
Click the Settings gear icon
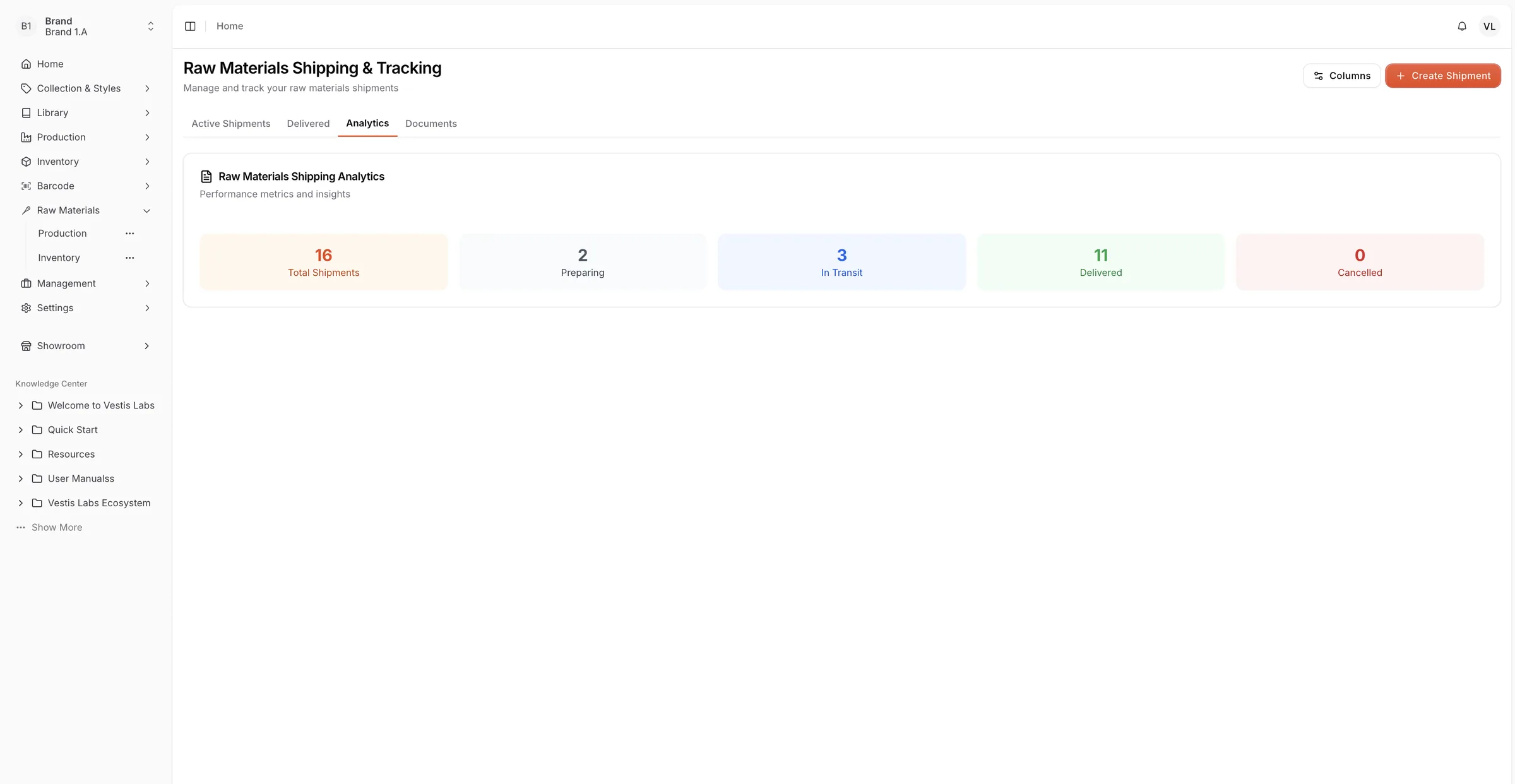point(26,308)
